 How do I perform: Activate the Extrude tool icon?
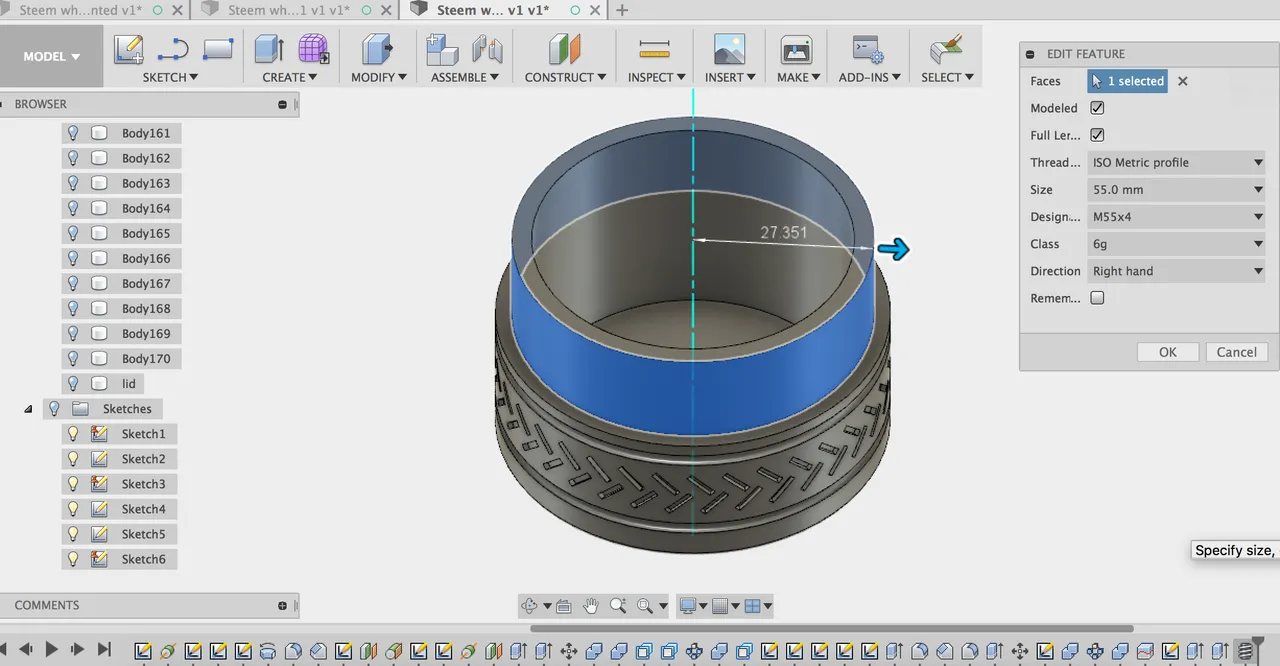269,49
